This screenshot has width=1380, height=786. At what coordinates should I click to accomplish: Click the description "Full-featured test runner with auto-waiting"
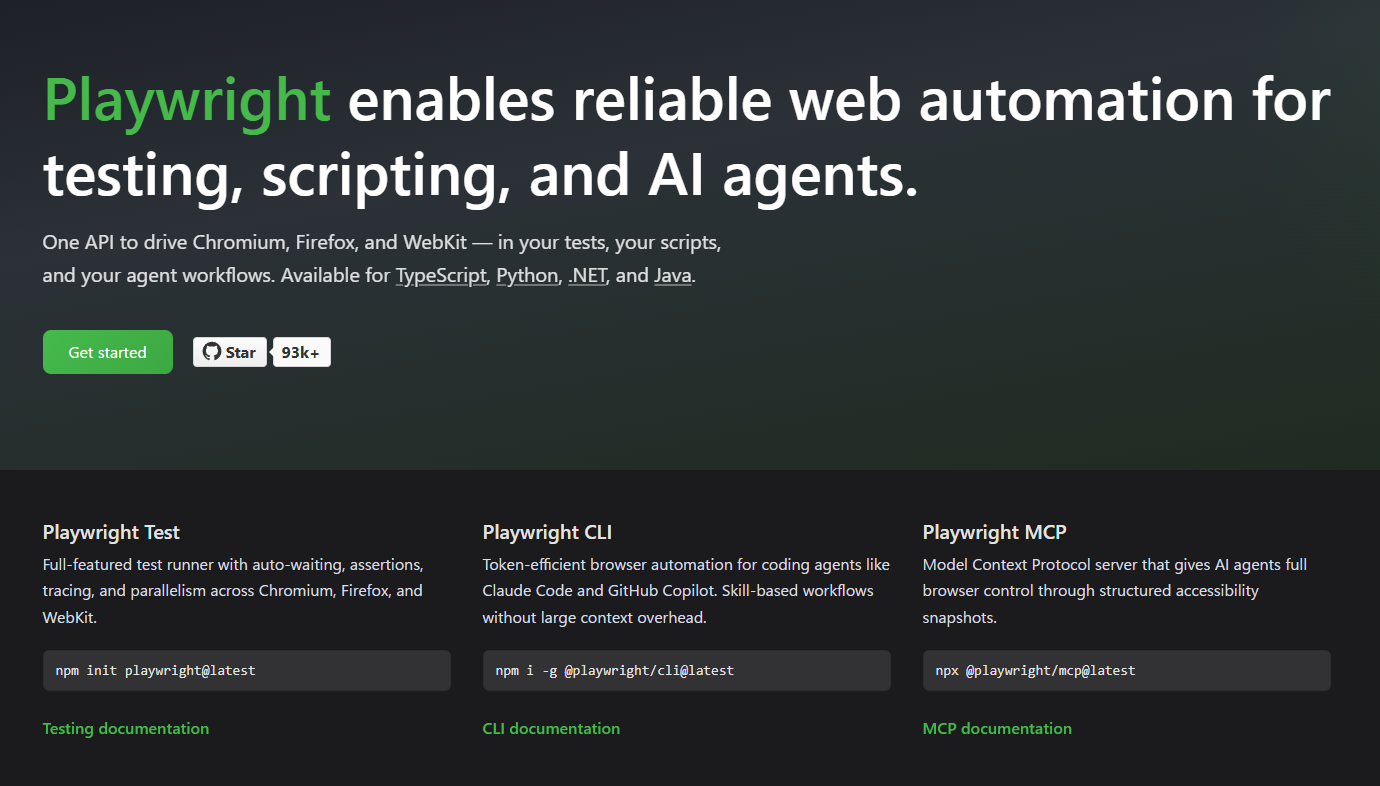(233, 591)
